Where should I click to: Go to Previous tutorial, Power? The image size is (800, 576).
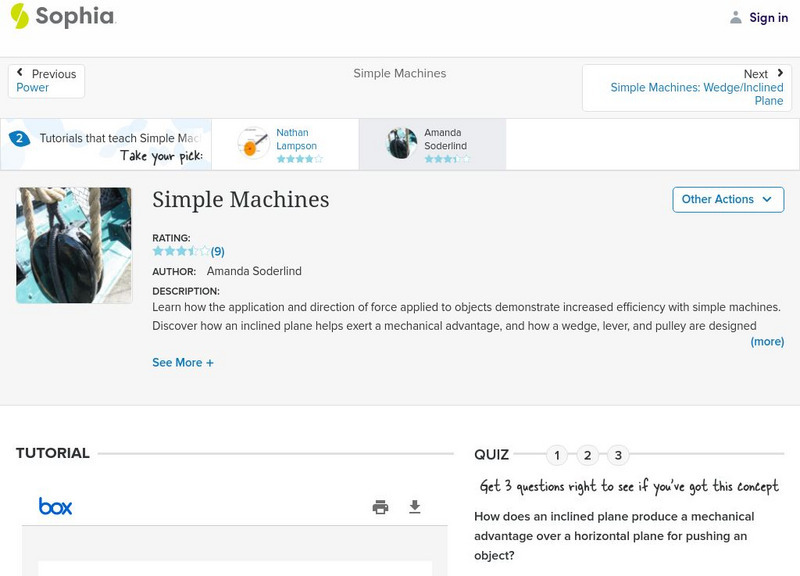click(x=46, y=81)
